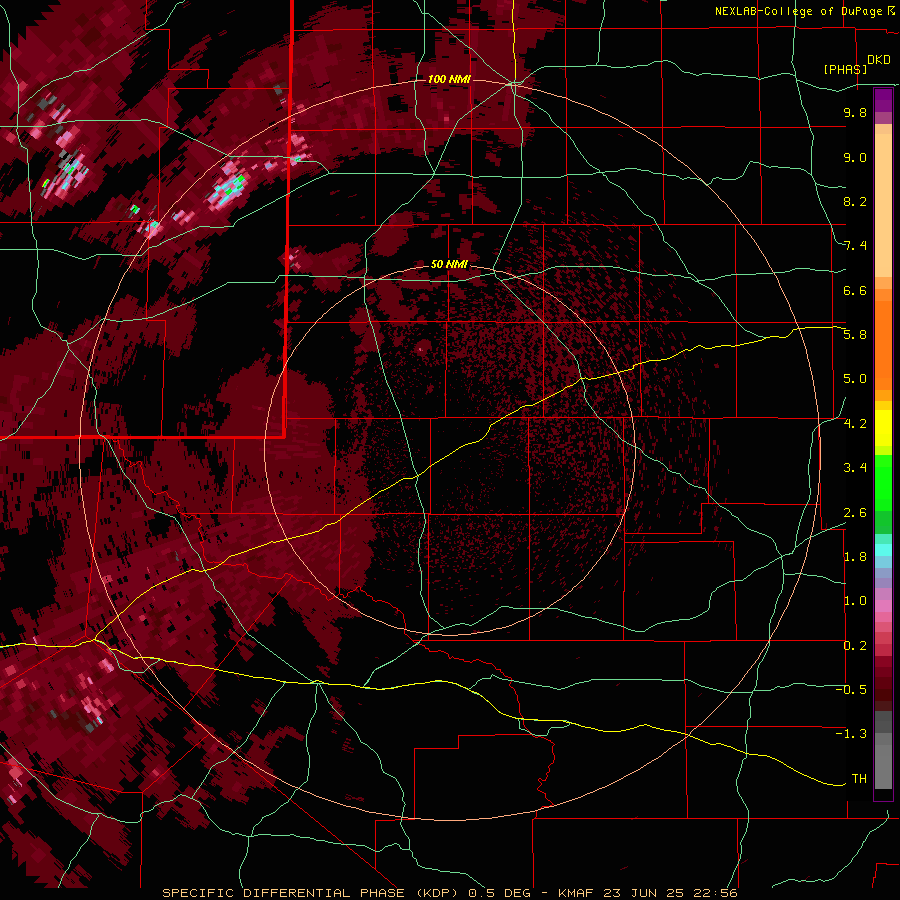The image size is (900, 900).
Task: Click the Specific Differential Phase caption at the bottom
Action: [449, 893]
